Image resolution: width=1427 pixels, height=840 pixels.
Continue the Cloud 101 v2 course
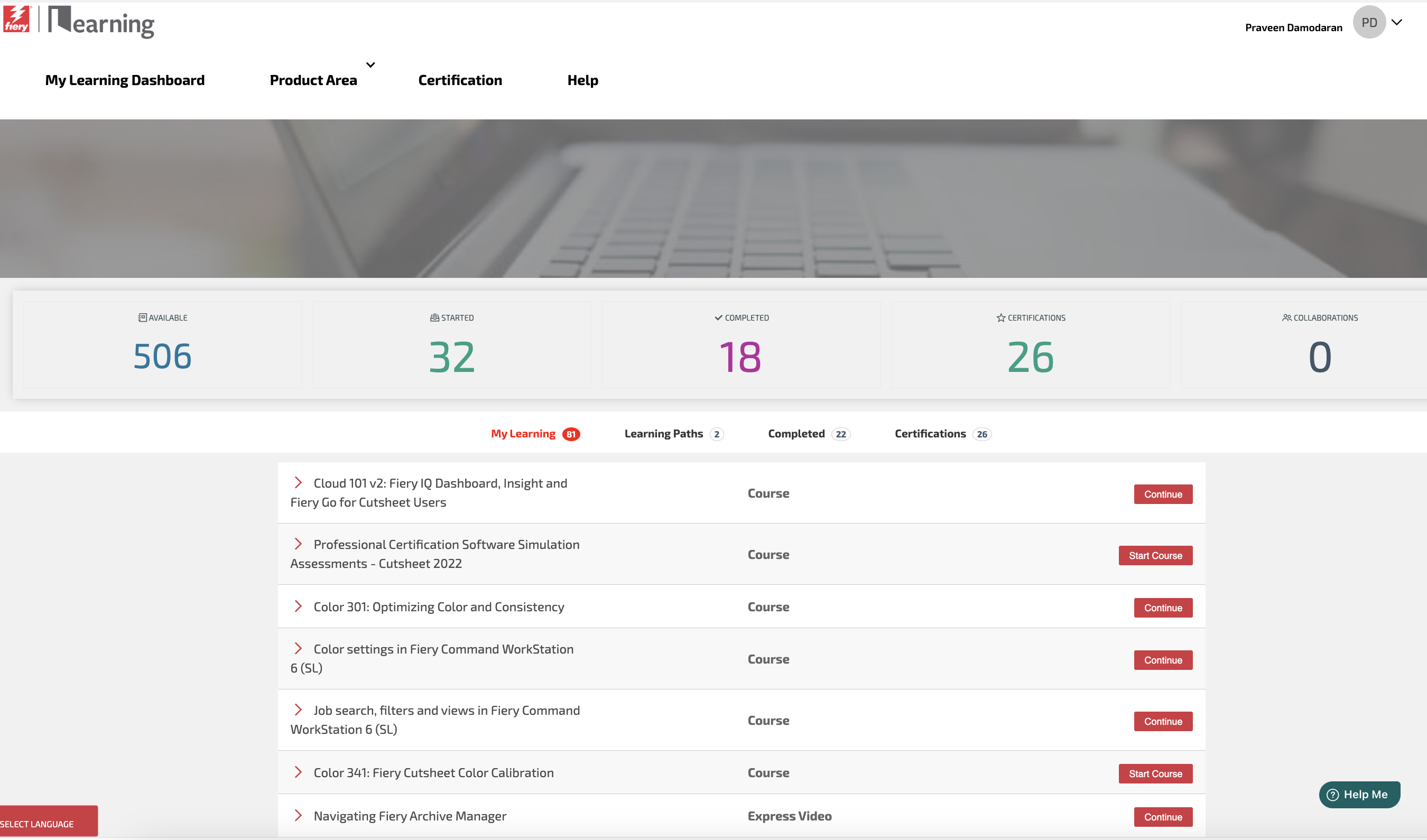(1163, 494)
